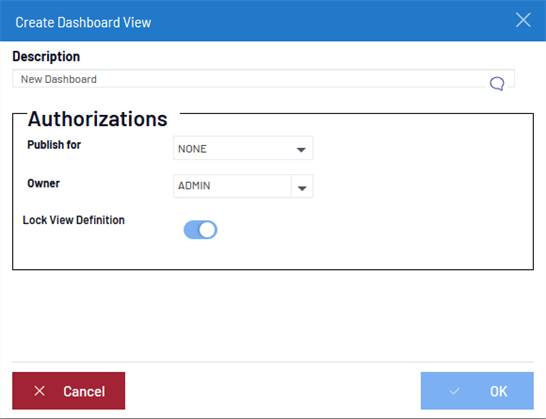Close the Create Dashboard View dialog
The width and height of the screenshot is (546, 419).
tap(523, 20)
